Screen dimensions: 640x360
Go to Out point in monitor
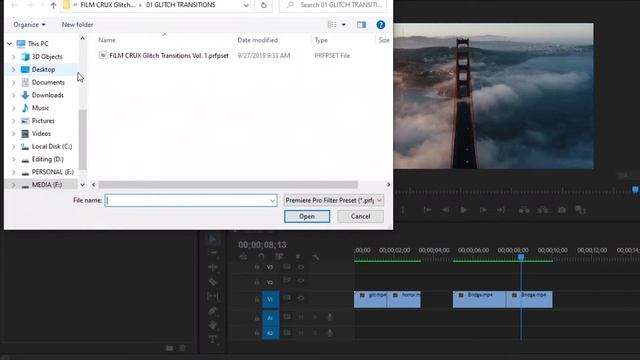501,210
